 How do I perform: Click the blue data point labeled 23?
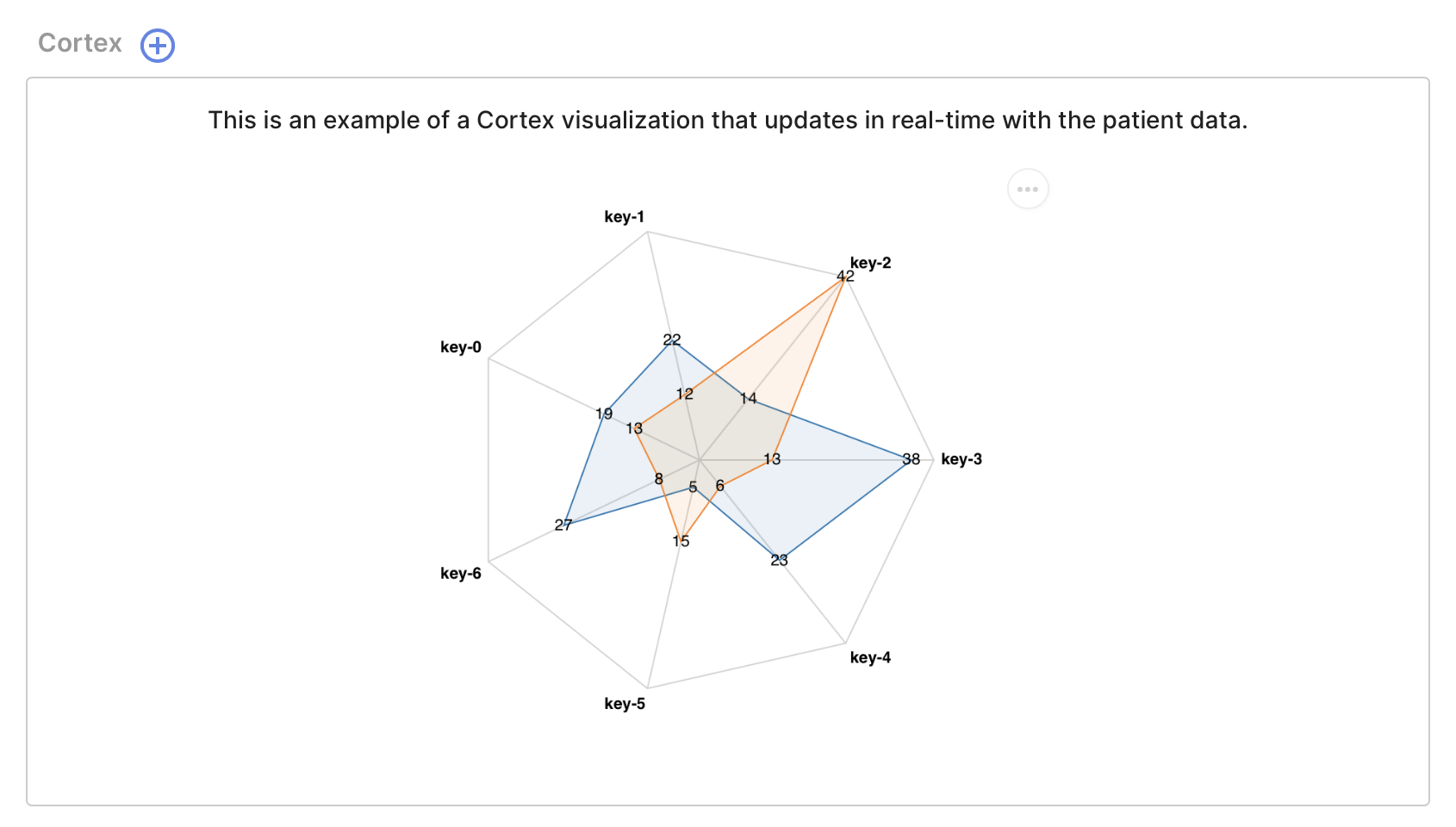779,560
